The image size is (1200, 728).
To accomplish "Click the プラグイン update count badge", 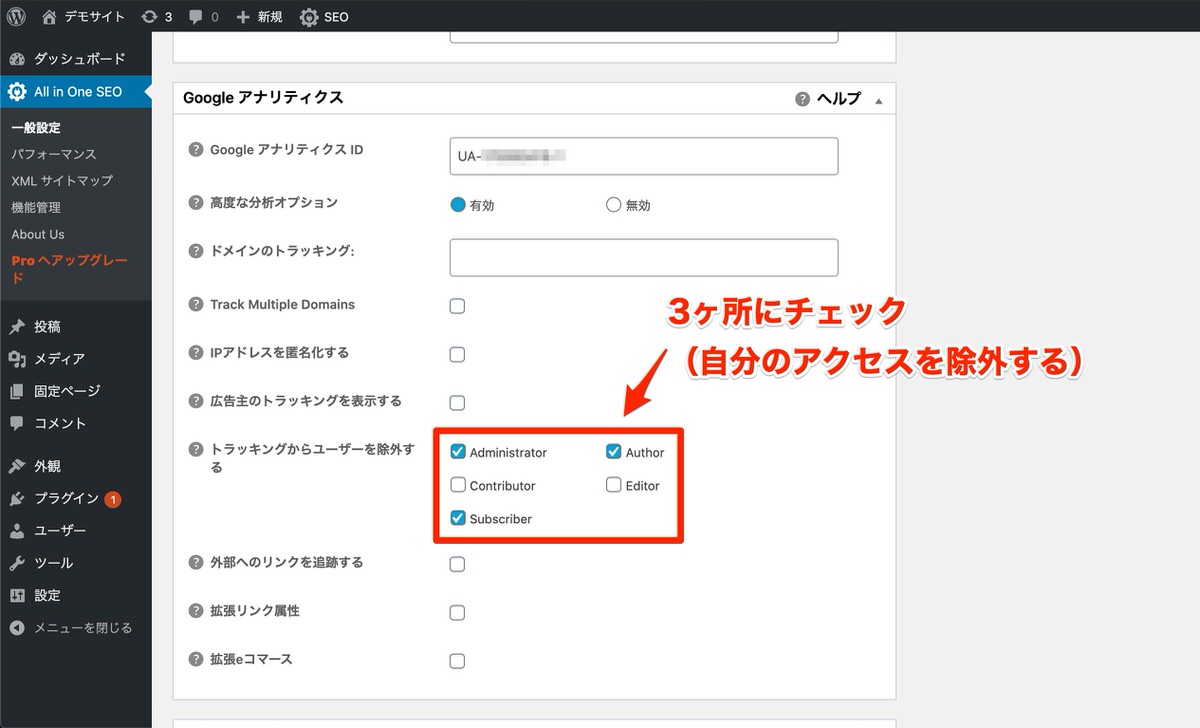I will coord(112,499).
